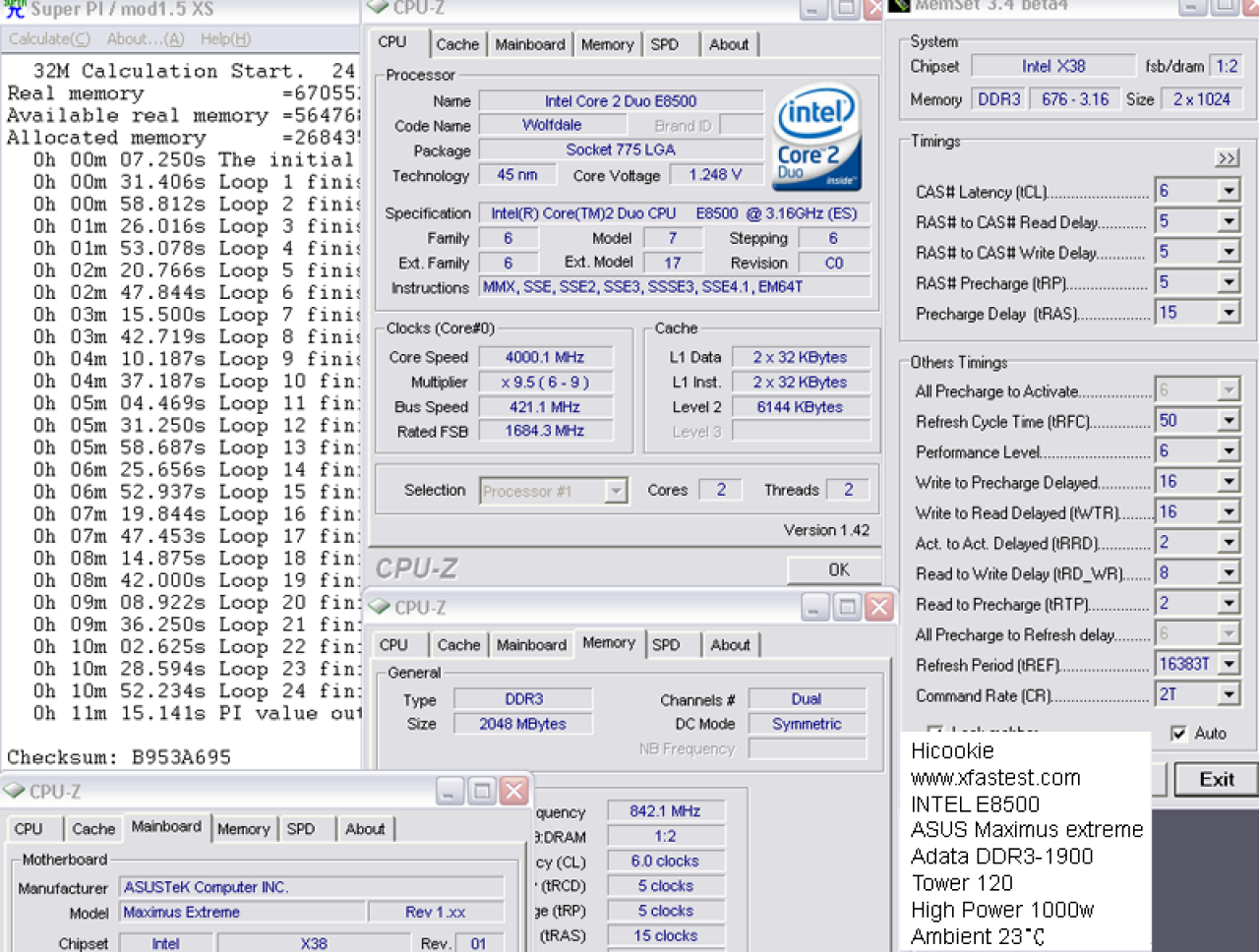Viewport: 1259px width, 952px height.
Task: Select Memory tab in CPU-Z mainboard window
Action: [x=243, y=829]
